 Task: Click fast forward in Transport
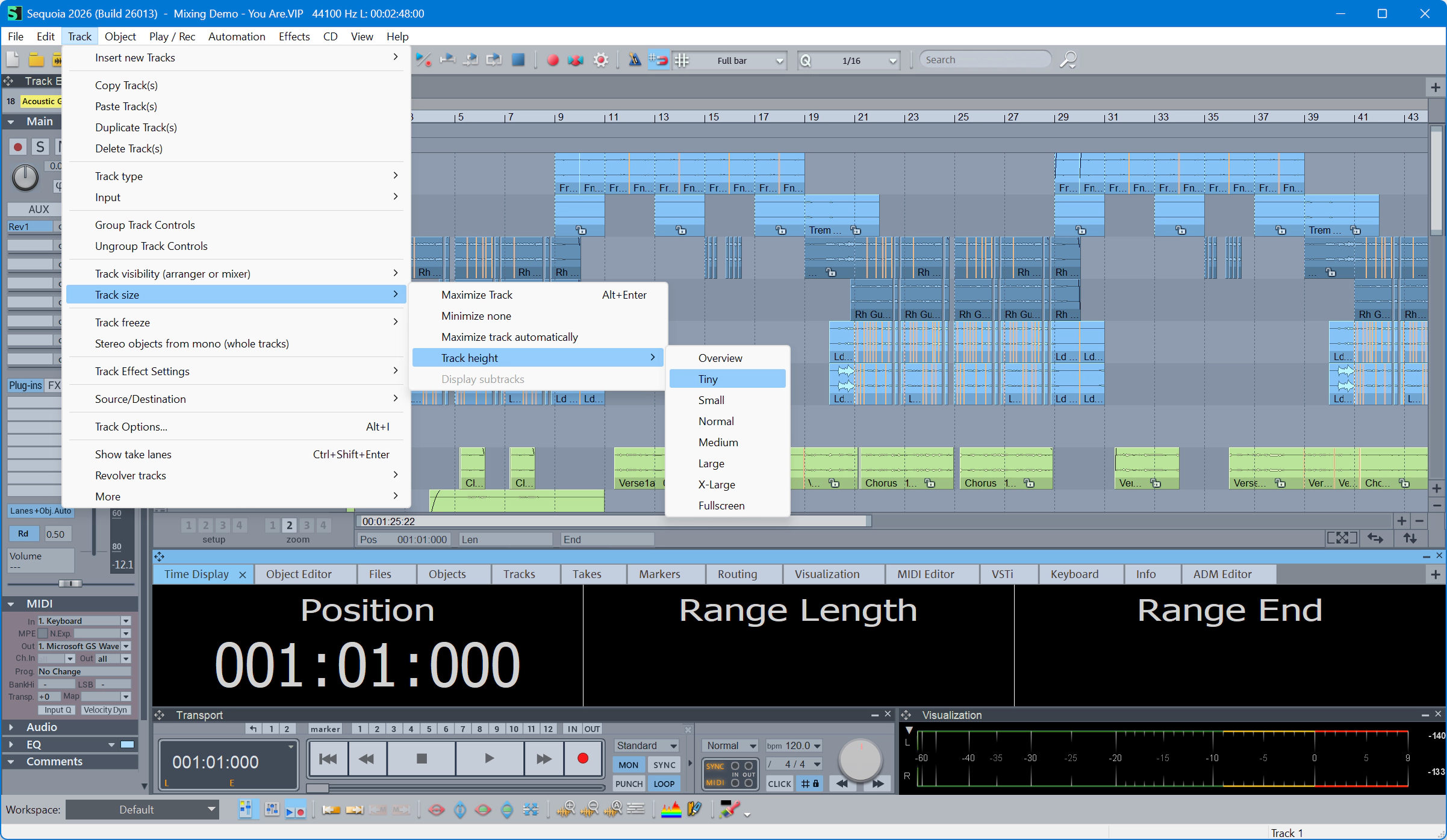(x=544, y=759)
